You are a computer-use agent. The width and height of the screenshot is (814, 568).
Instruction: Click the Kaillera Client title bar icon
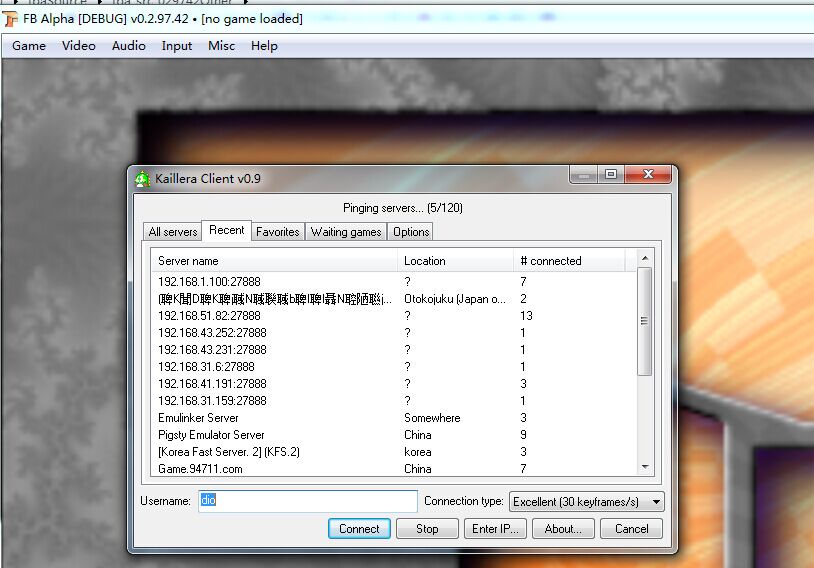click(142, 179)
